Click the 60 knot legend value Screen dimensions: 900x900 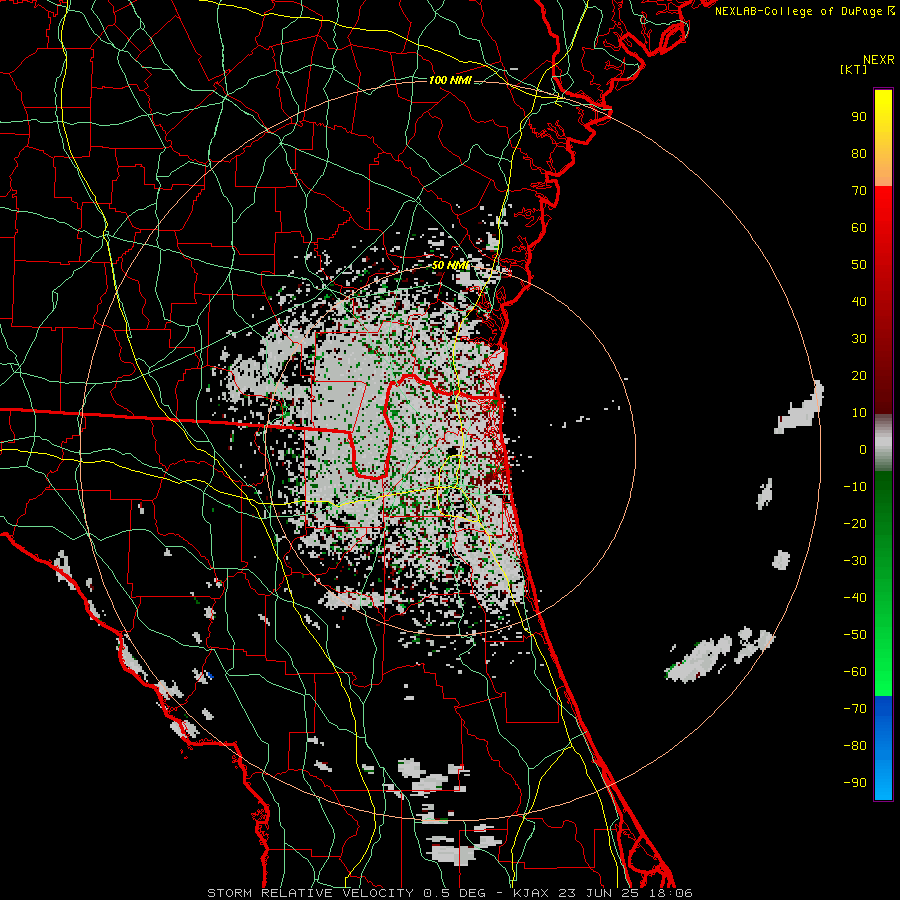(x=859, y=228)
